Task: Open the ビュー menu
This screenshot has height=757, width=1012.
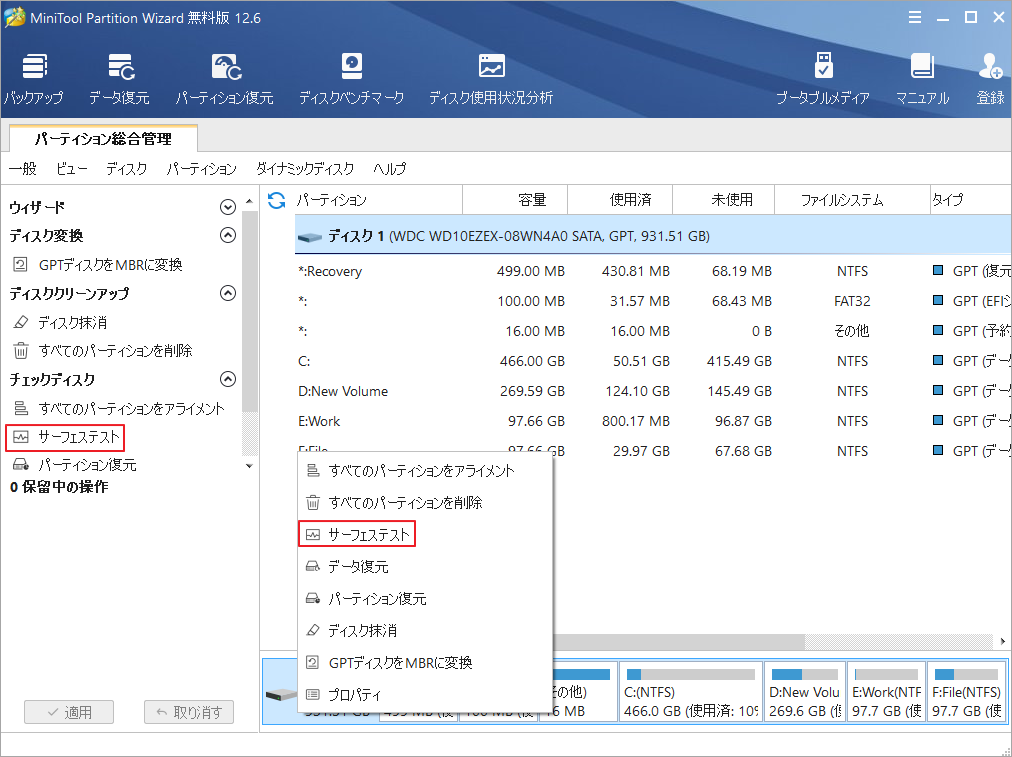Action: pos(71,169)
